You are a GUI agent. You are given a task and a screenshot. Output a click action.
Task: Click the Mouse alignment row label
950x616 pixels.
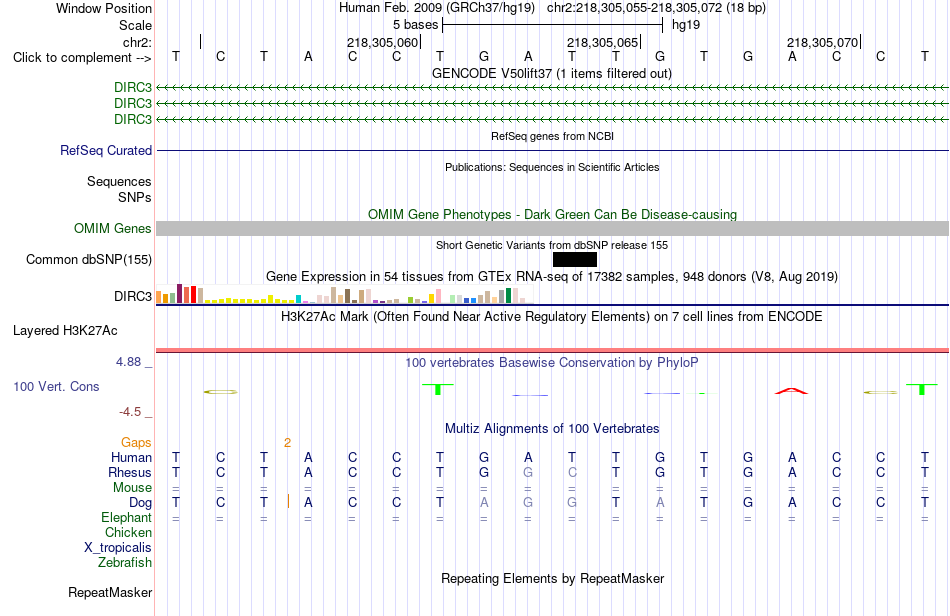pyautogui.click(x=132, y=488)
